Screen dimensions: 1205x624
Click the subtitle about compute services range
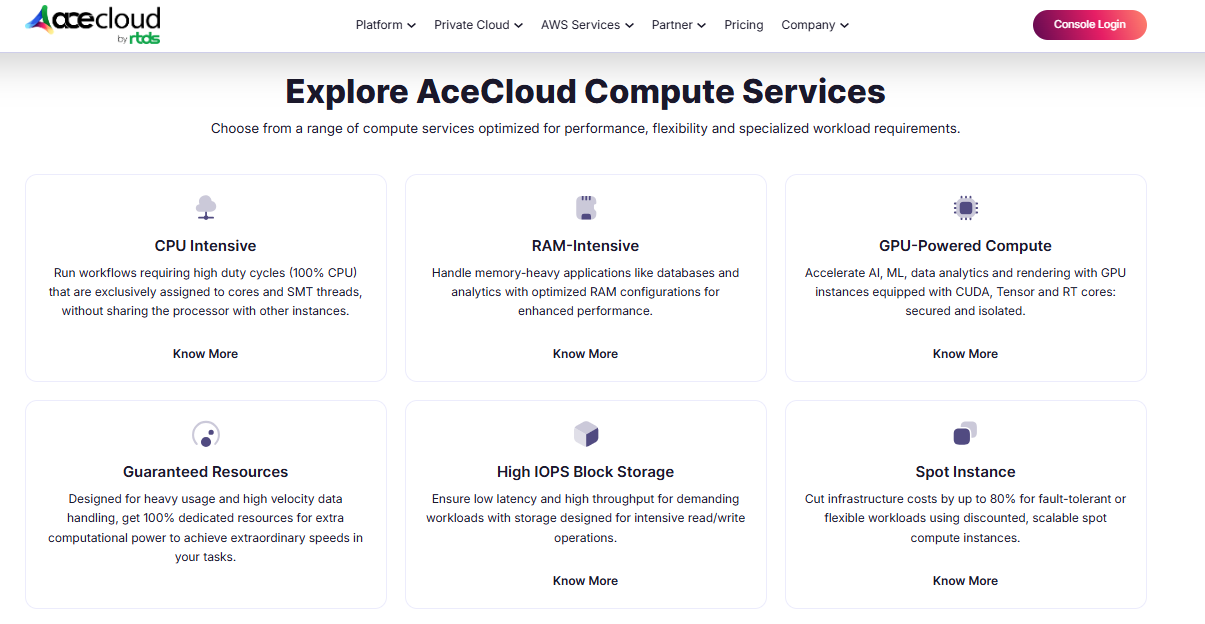(x=586, y=129)
